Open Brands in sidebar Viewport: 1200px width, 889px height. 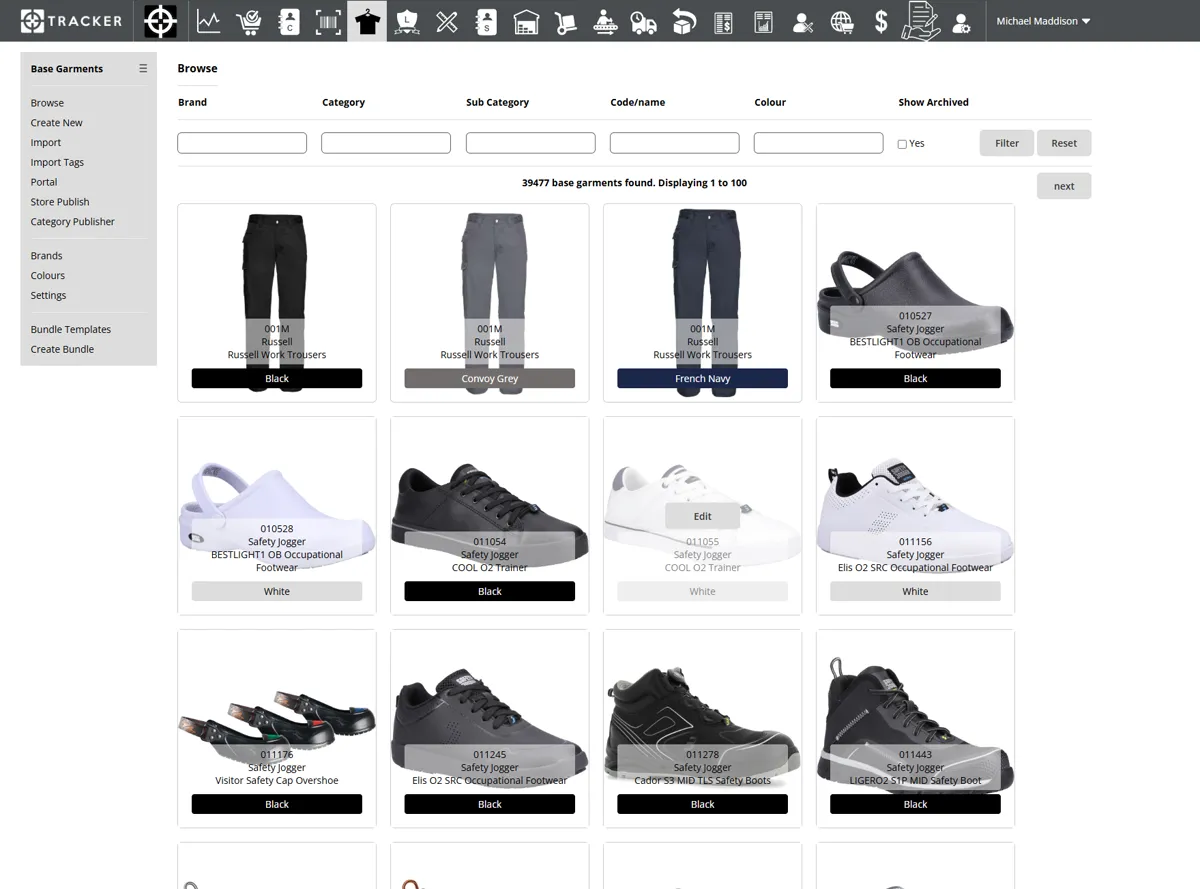click(x=46, y=256)
